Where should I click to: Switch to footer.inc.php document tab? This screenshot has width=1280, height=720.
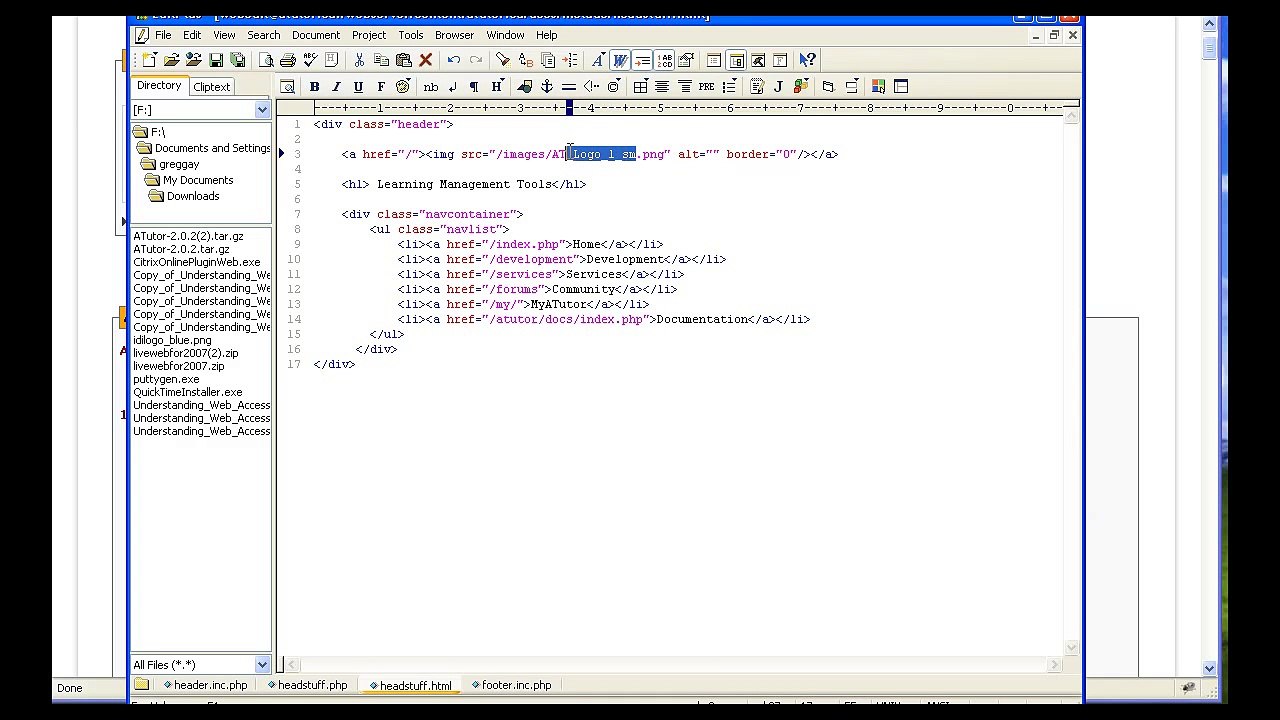click(x=511, y=685)
